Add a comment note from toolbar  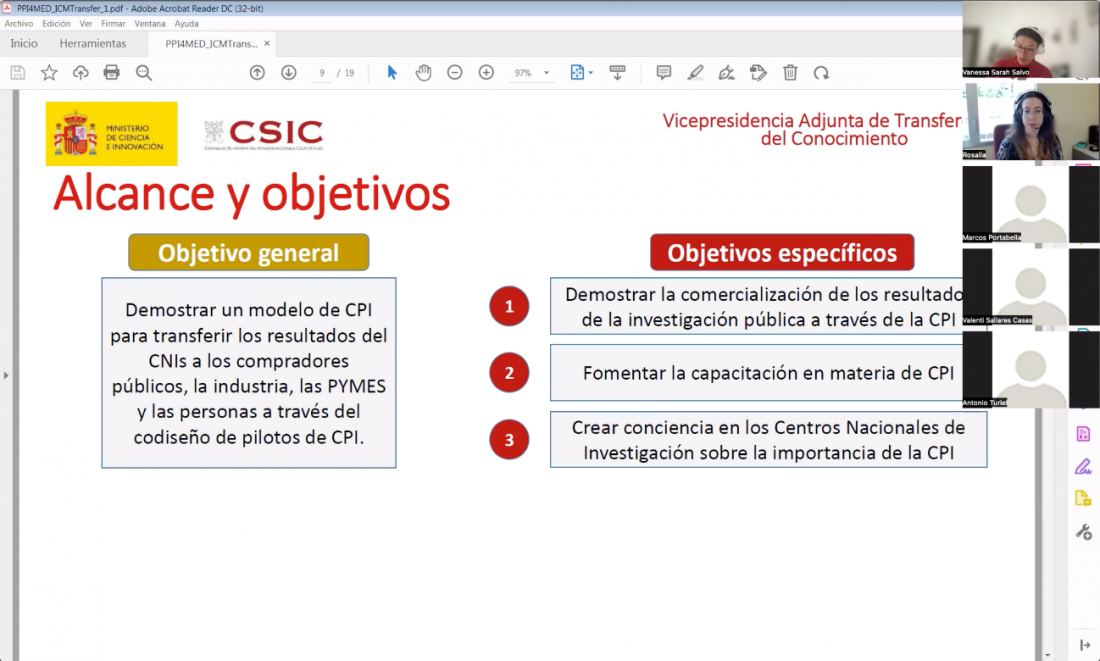tap(663, 72)
